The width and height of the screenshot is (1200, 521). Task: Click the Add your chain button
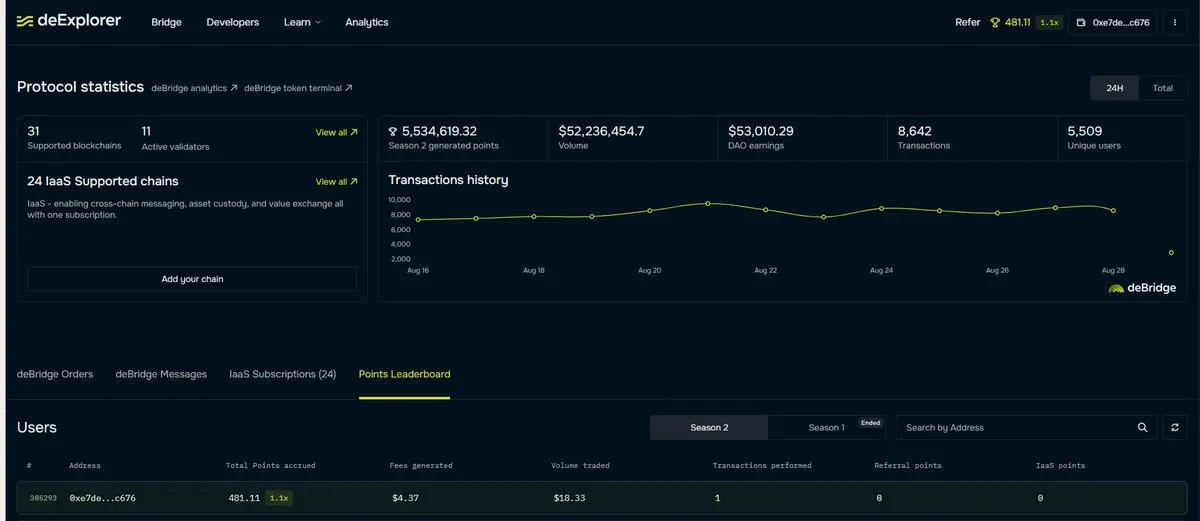pyautogui.click(x=192, y=279)
